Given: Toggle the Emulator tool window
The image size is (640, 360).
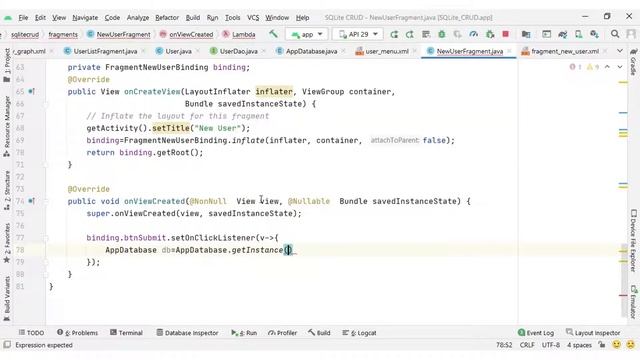Looking at the screenshot, I should tap(633, 302).
